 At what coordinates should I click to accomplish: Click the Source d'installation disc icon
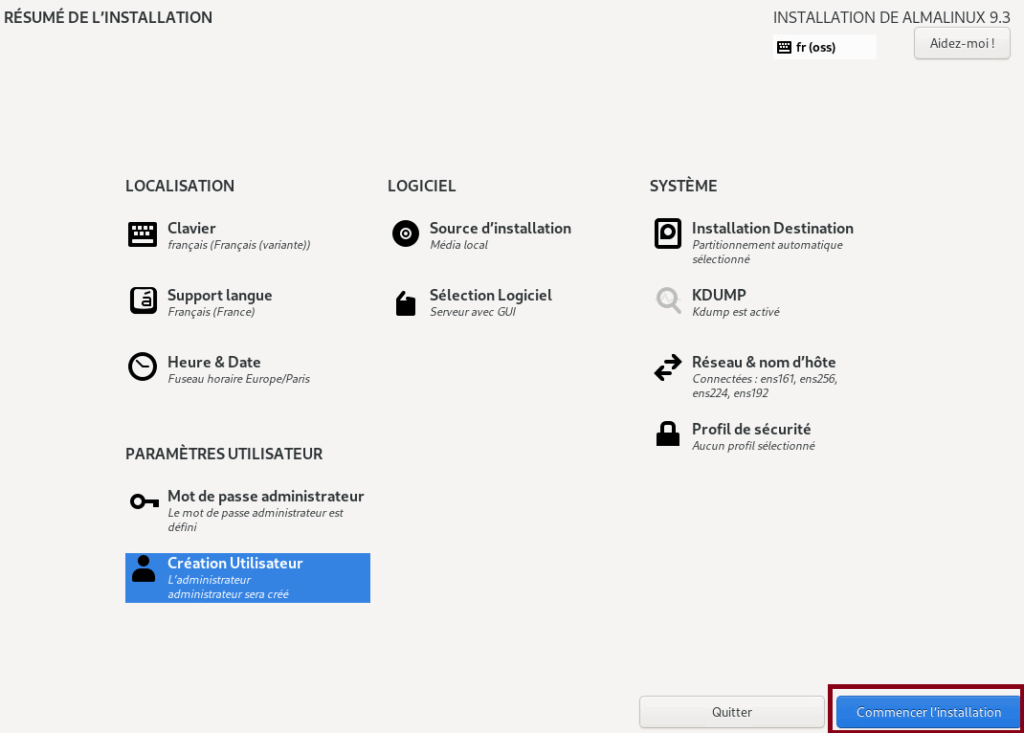click(x=405, y=234)
